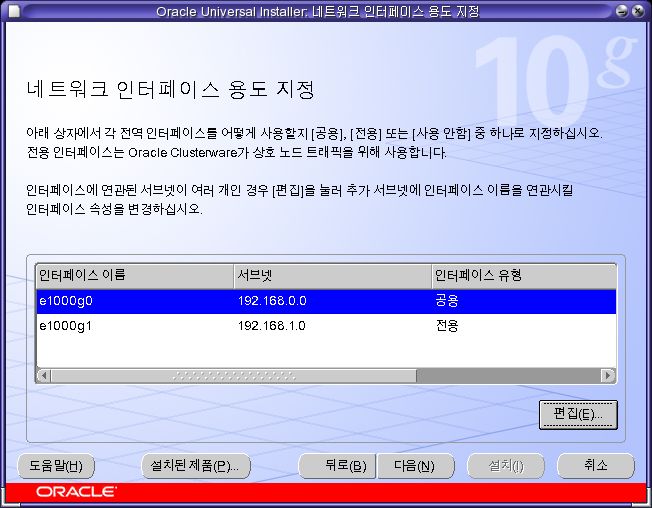Close the Oracle Universal Installer window
The width and height of the screenshot is (652, 508).
pos(639,11)
